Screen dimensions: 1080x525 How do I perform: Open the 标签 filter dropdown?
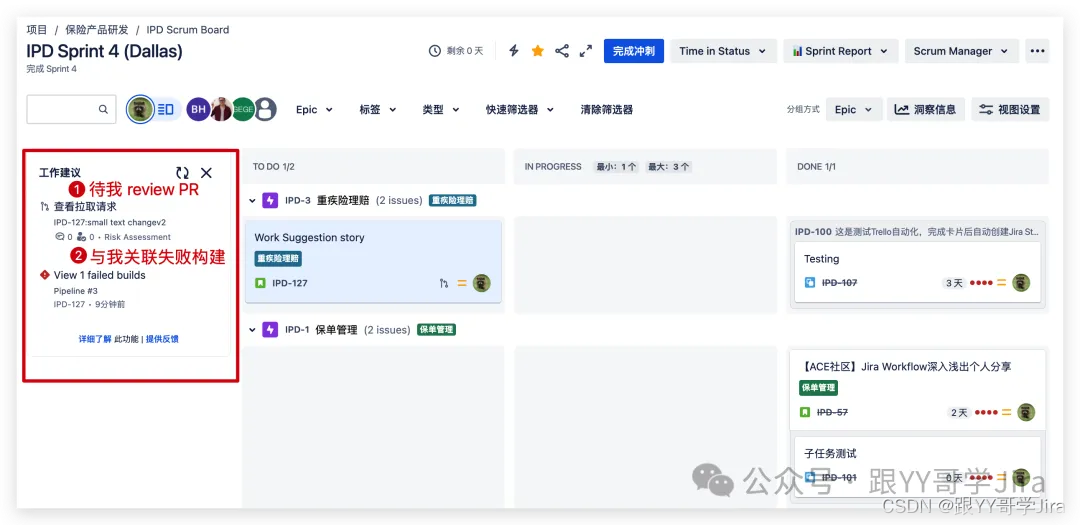tap(377, 109)
